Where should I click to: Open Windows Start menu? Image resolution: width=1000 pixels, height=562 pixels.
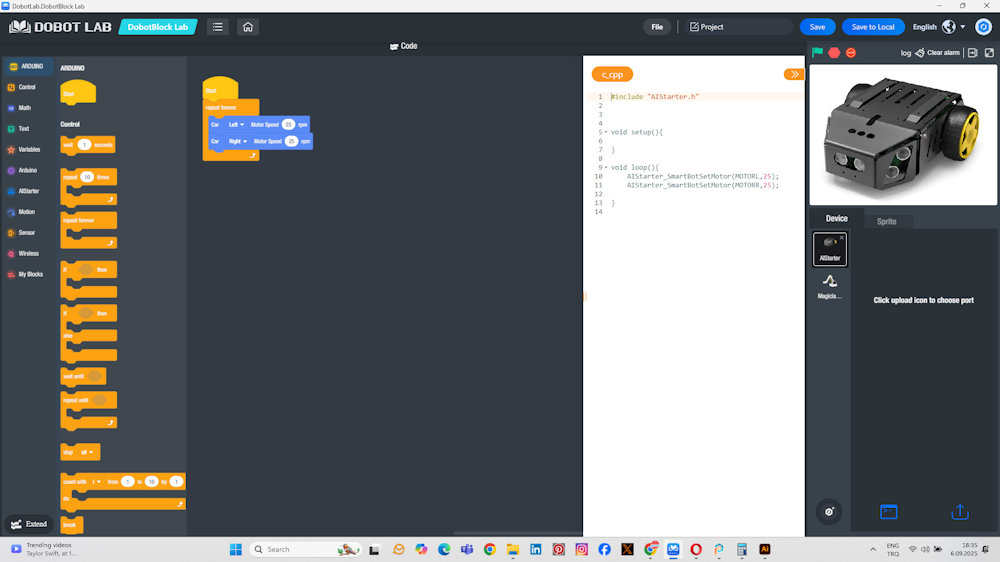coord(235,549)
